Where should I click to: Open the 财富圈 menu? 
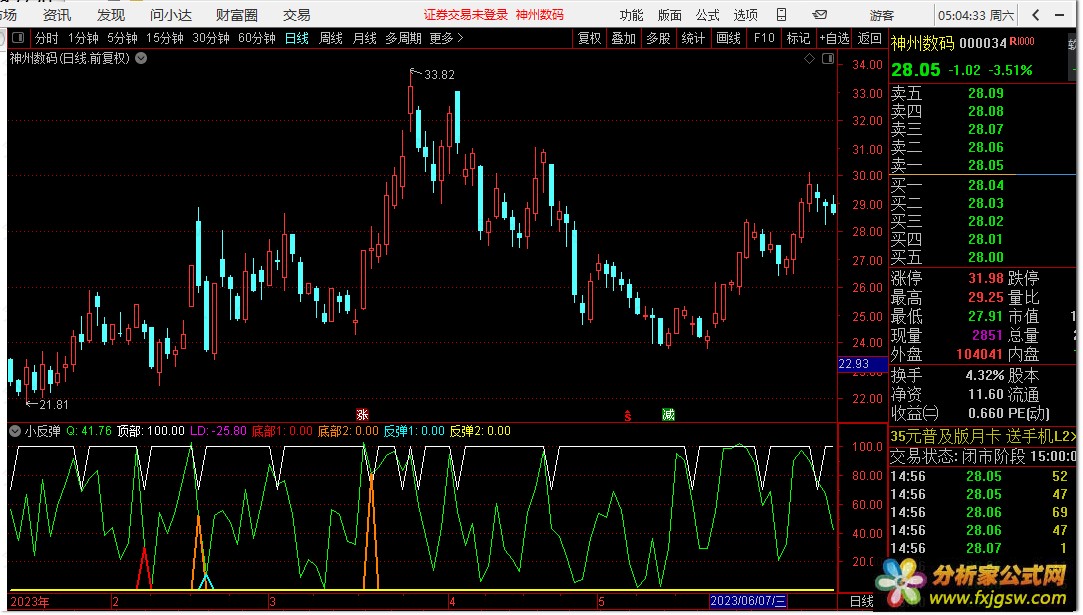(x=236, y=15)
